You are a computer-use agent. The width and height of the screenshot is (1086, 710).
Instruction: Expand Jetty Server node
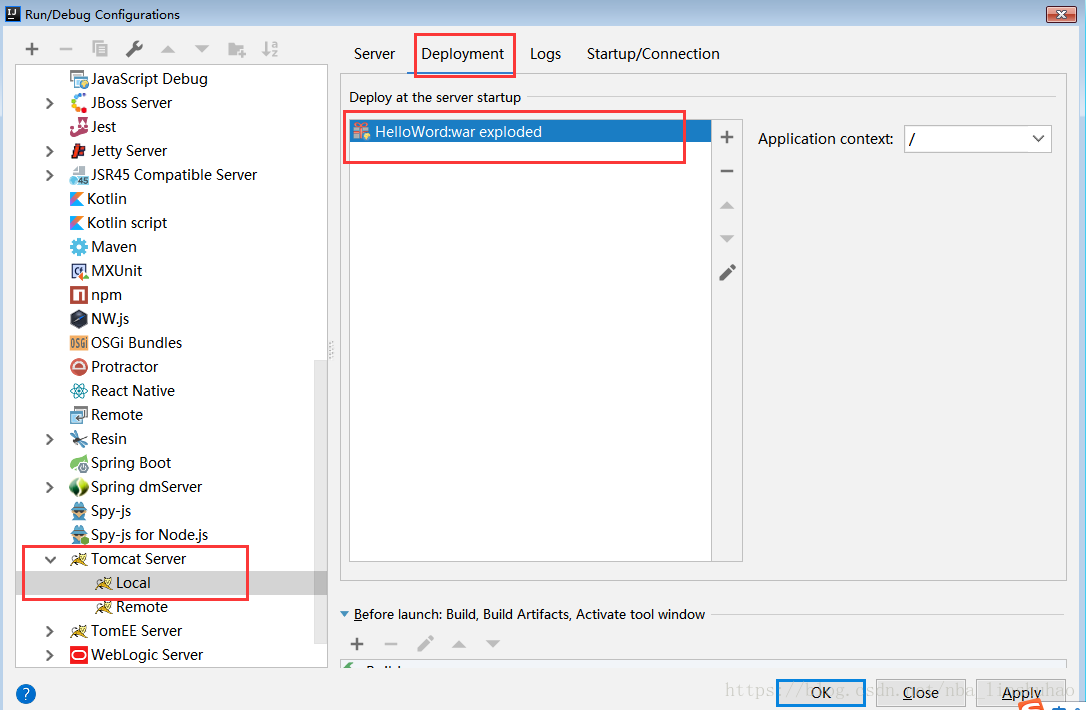50,151
